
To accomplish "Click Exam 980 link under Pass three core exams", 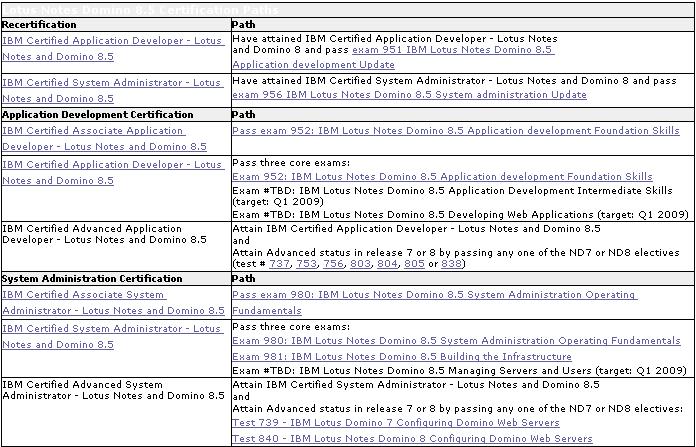I will click(456, 341).
